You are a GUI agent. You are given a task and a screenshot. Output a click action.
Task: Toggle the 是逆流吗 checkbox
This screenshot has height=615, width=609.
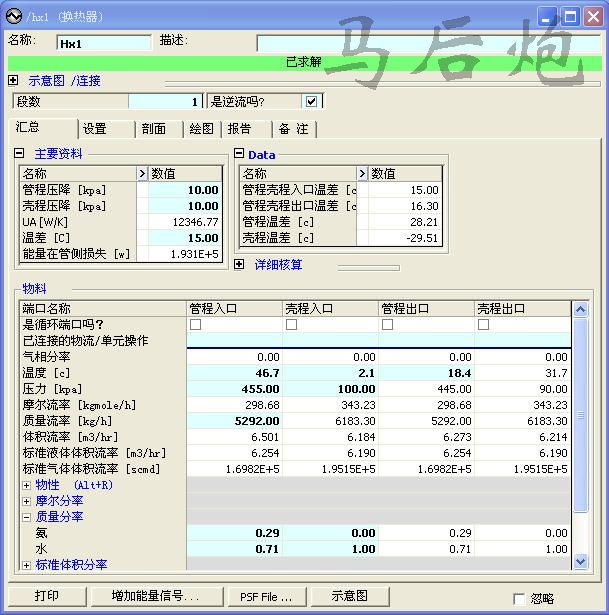(x=312, y=102)
